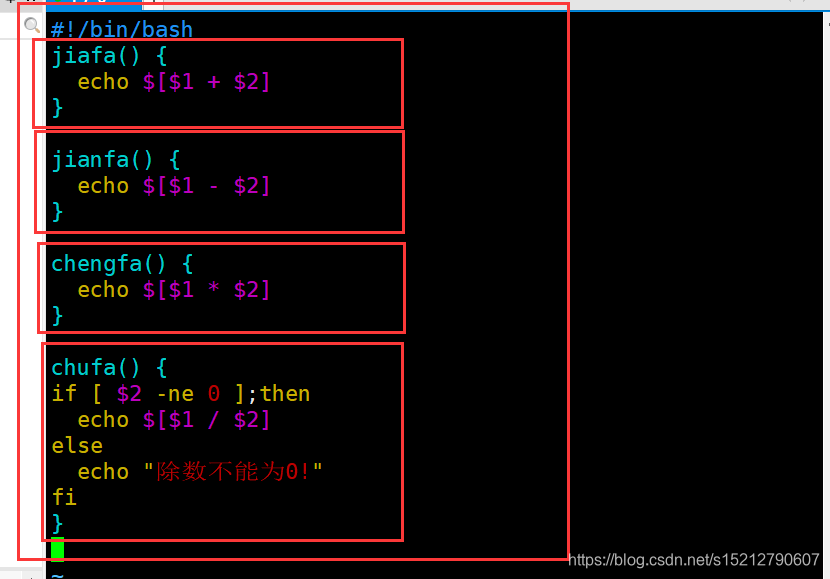The width and height of the screenshot is (830, 579).
Task: Click the echo "除数不能为0!" line
Action: [x=200, y=472]
